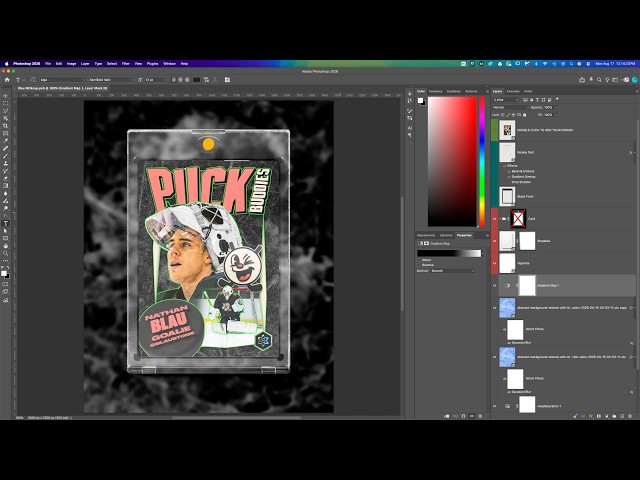Select the Bevel & Emboss effect
The width and height of the screenshot is (640, 480).
click(523, 171)
